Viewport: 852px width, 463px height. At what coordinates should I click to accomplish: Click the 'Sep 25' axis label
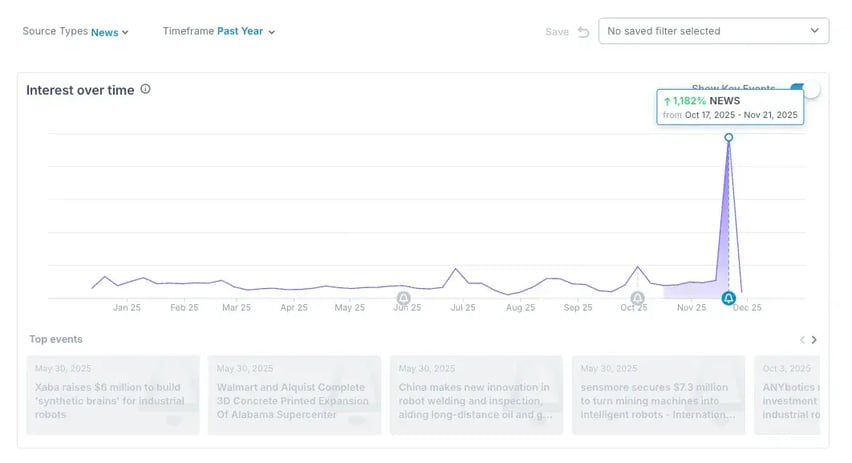(x=578, y=308)
